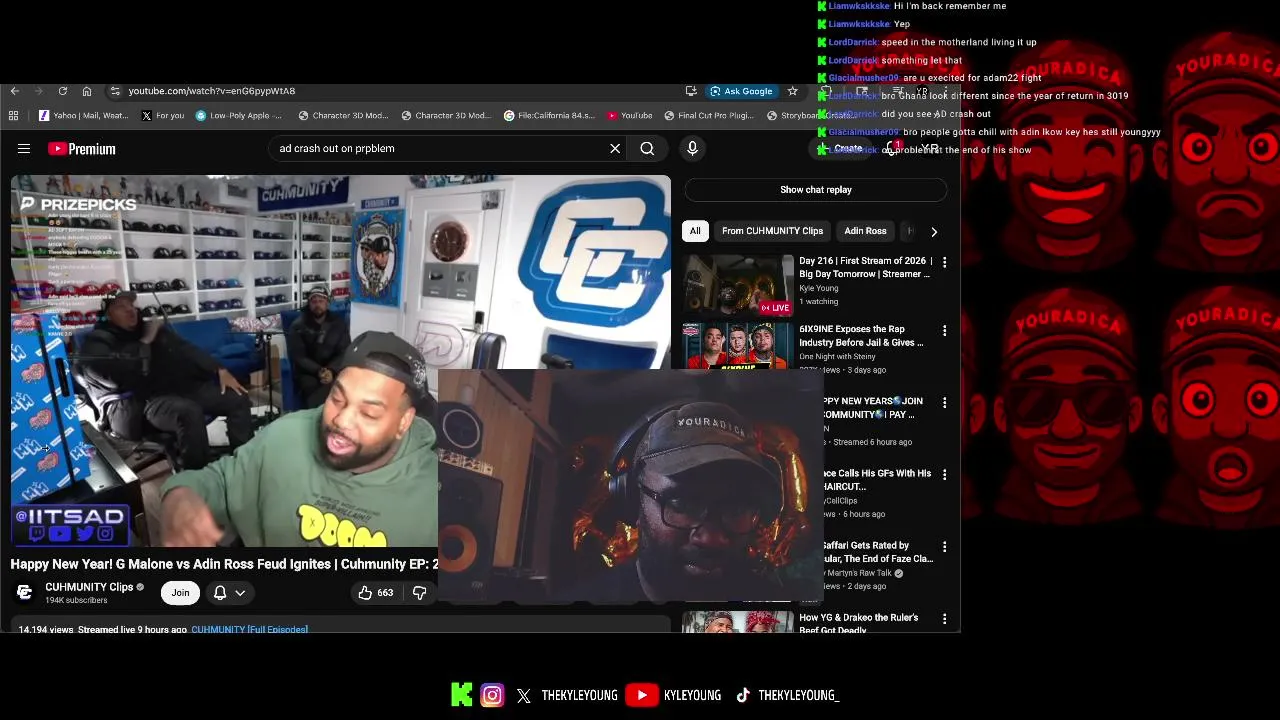Open How YG & Drakeo video title
Viewport: 1280px width, 720px height.
pos(859,623)
